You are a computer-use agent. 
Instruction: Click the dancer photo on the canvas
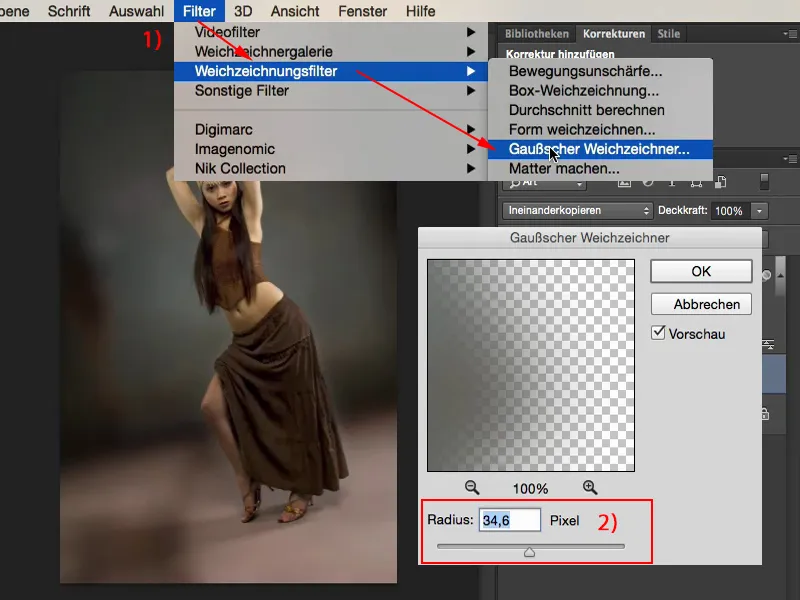click(229, 327)
